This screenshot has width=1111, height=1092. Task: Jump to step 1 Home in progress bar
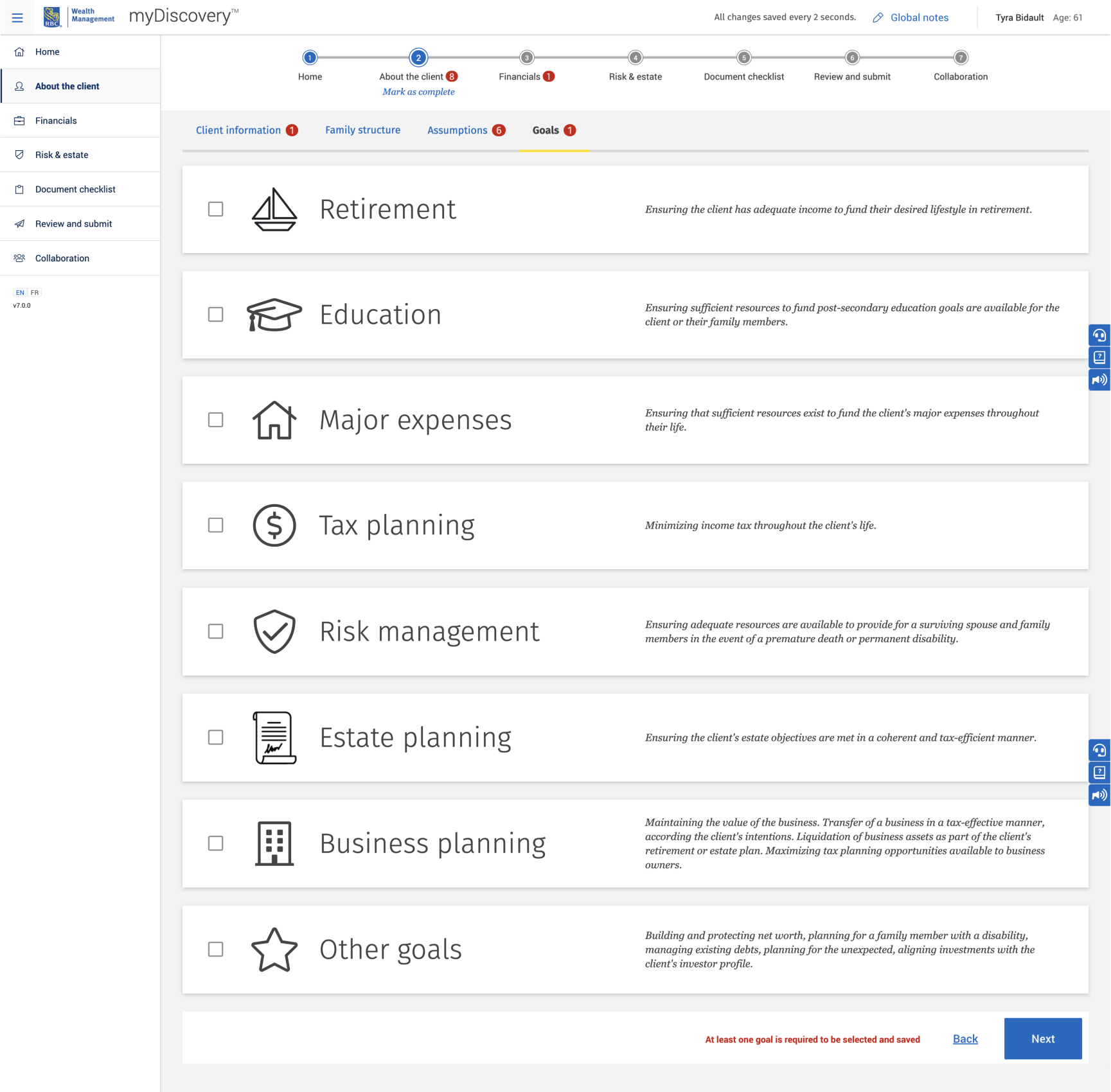pyautogui.click(x=310, y=58)
